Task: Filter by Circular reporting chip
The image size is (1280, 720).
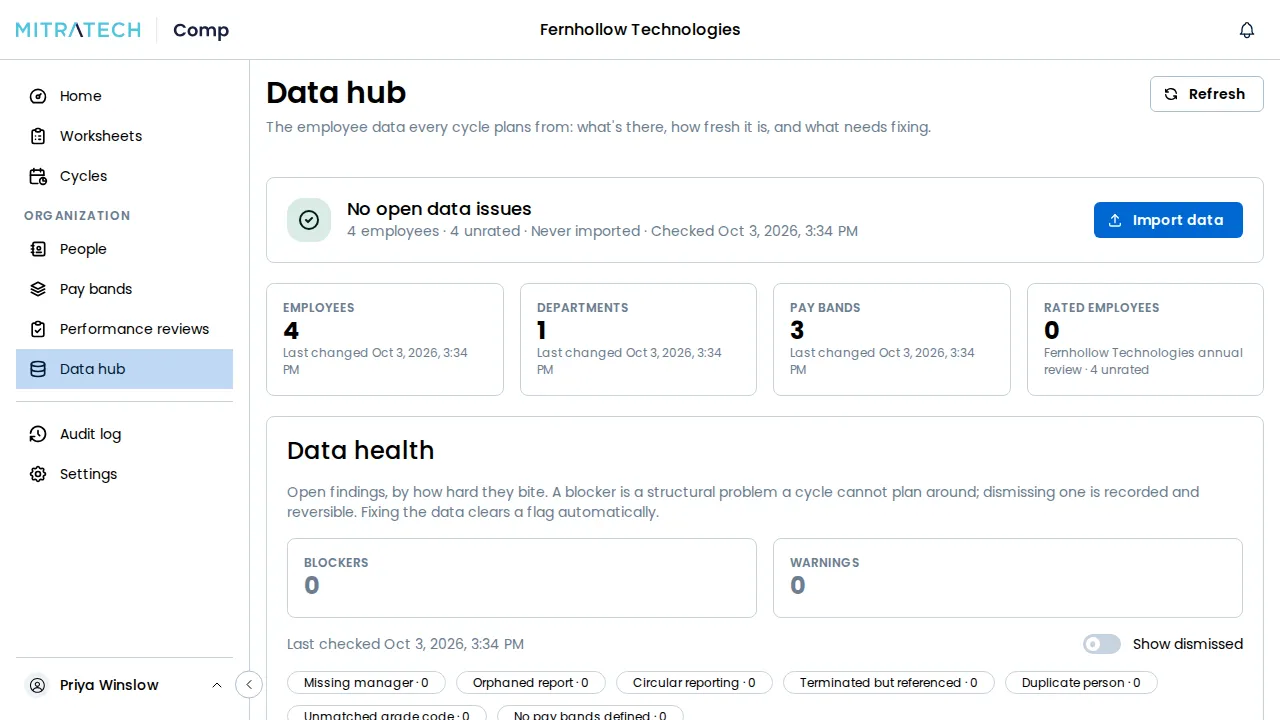Action: (694, 683)
